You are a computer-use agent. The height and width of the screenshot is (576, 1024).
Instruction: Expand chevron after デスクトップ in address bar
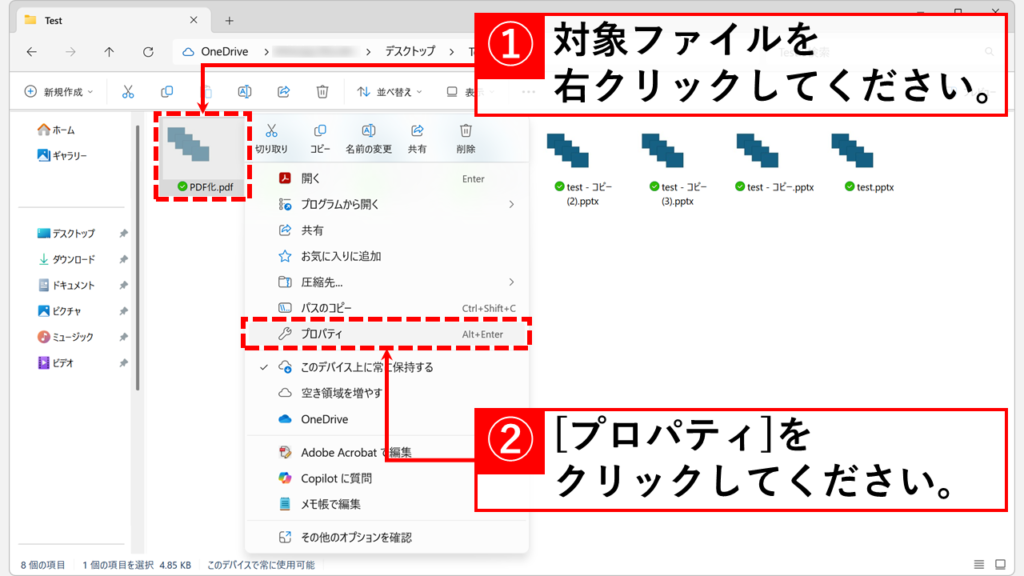[x=451, y=52]
